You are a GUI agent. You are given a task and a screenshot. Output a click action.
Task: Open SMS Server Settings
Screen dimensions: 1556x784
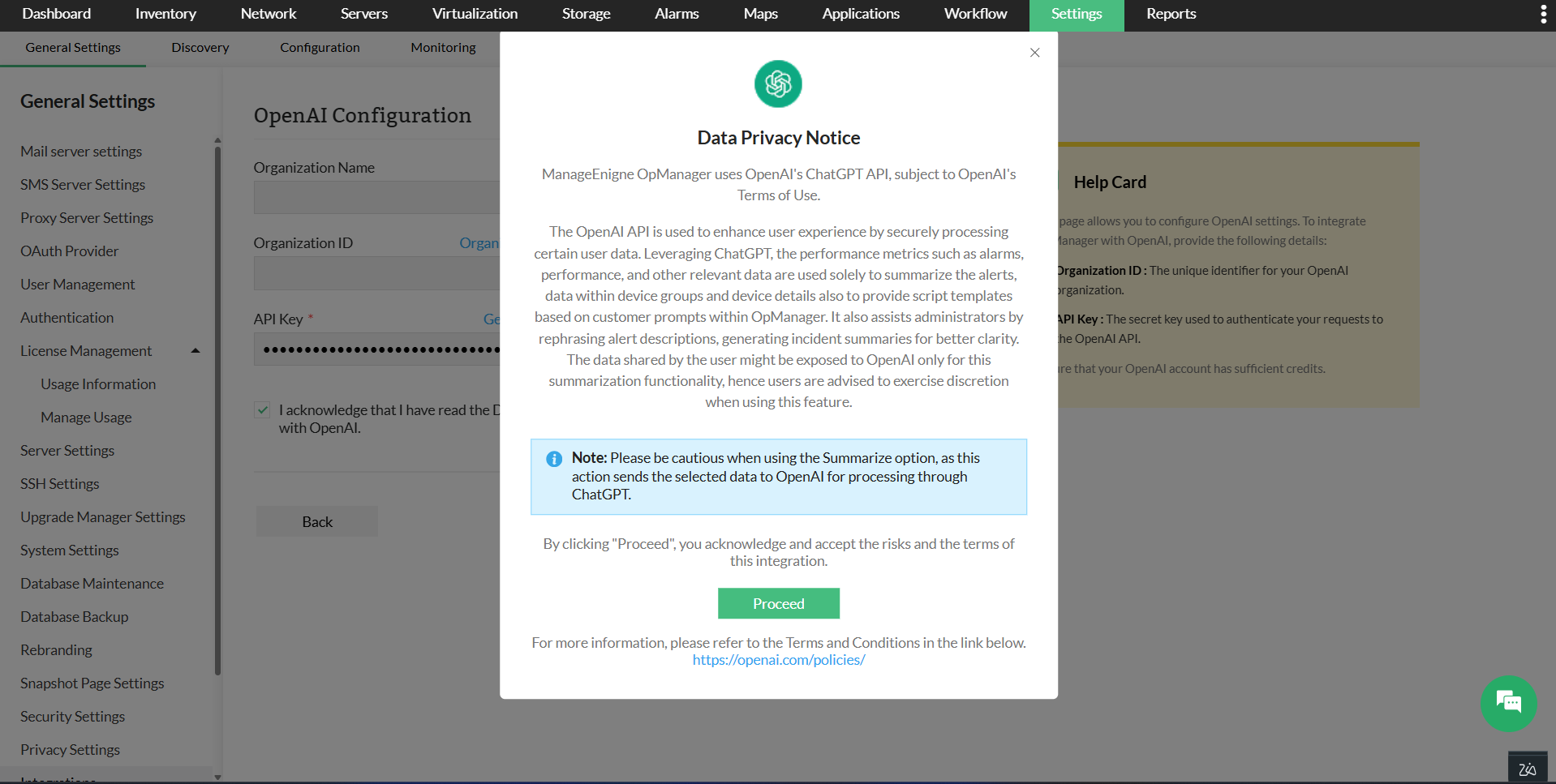click(x=83, y=185)
